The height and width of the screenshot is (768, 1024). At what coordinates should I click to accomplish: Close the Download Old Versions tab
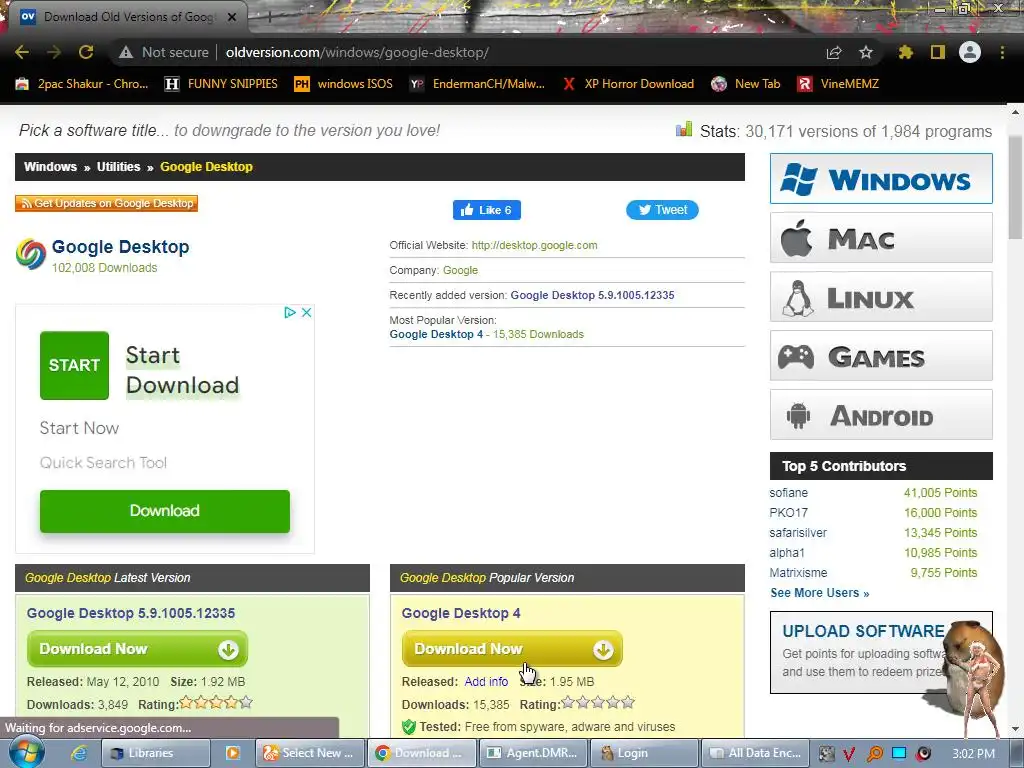232,17
